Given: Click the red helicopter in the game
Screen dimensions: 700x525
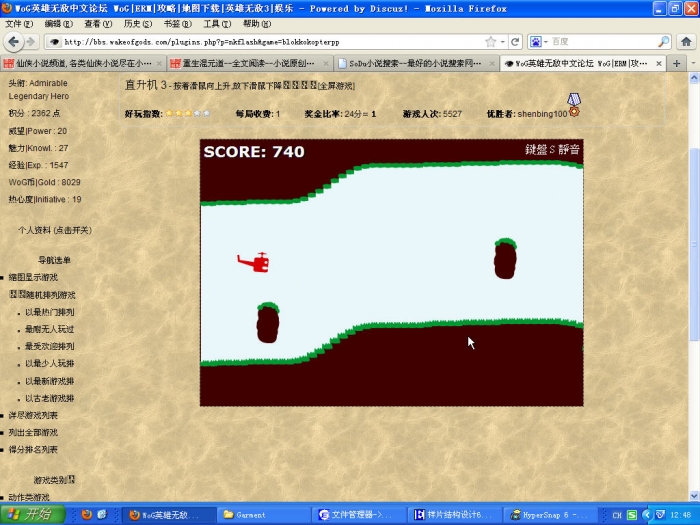Looking at the screenshot, I should 254,262.
